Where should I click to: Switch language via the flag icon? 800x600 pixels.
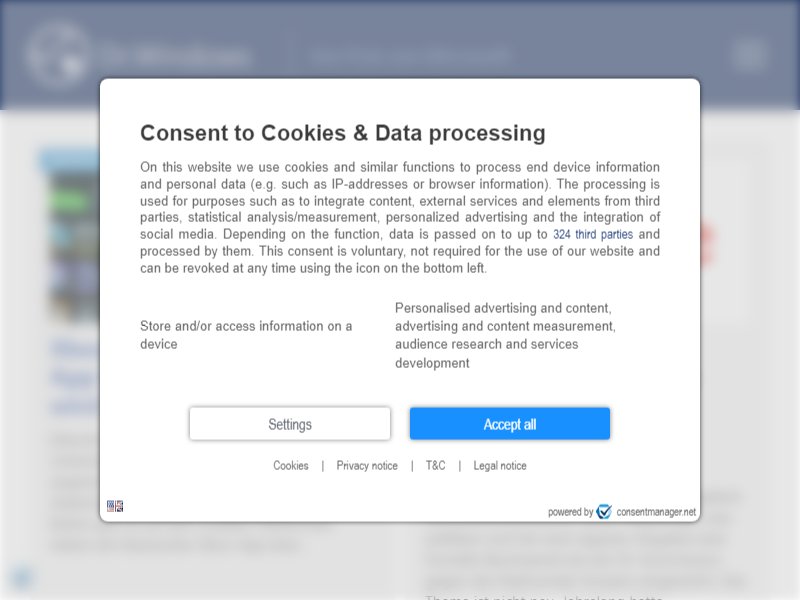tap(115, 506)
